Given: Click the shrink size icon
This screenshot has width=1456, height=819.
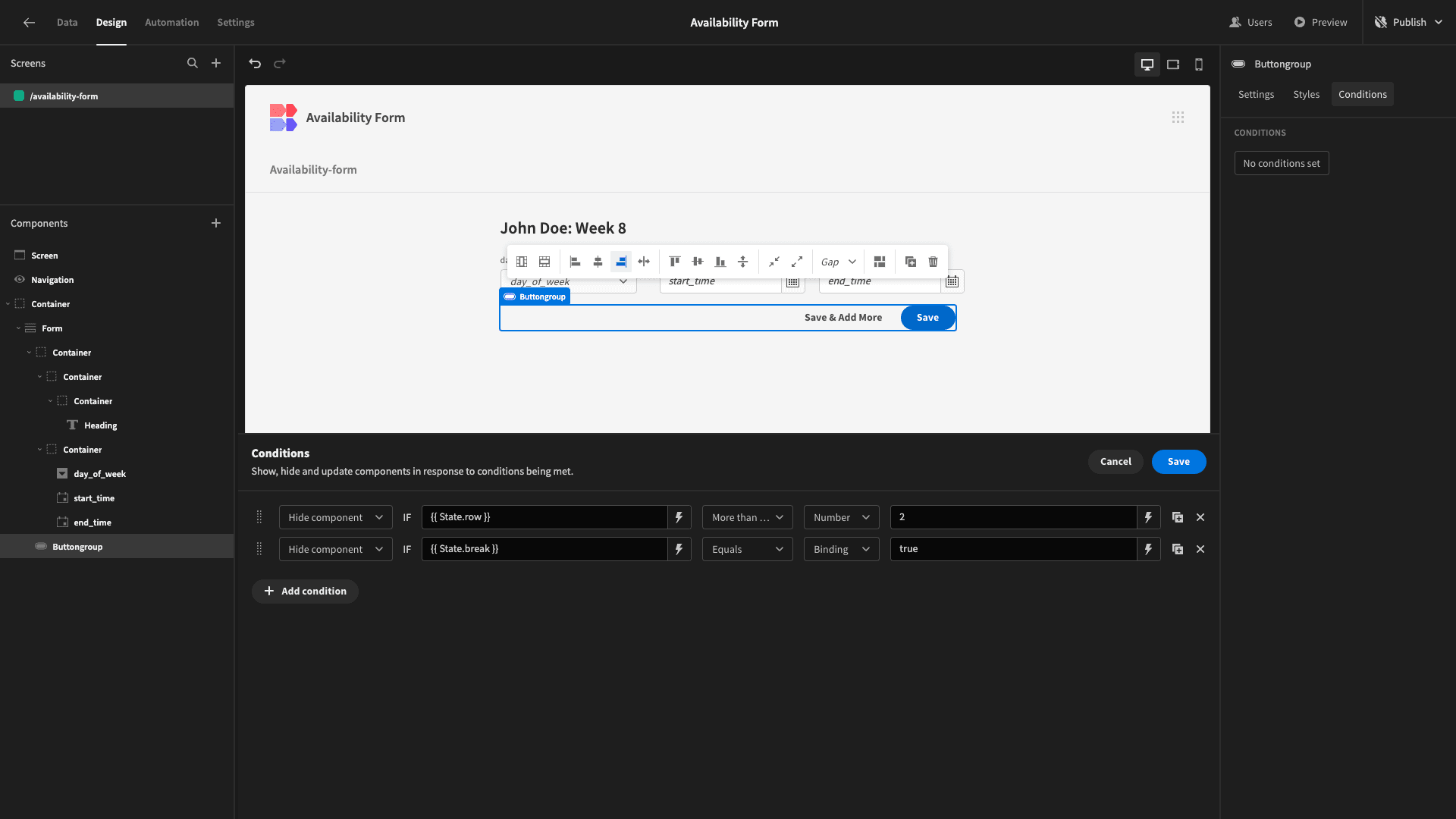Looking at the screenshot, I should pyautogui.click(x=774, y=262).
